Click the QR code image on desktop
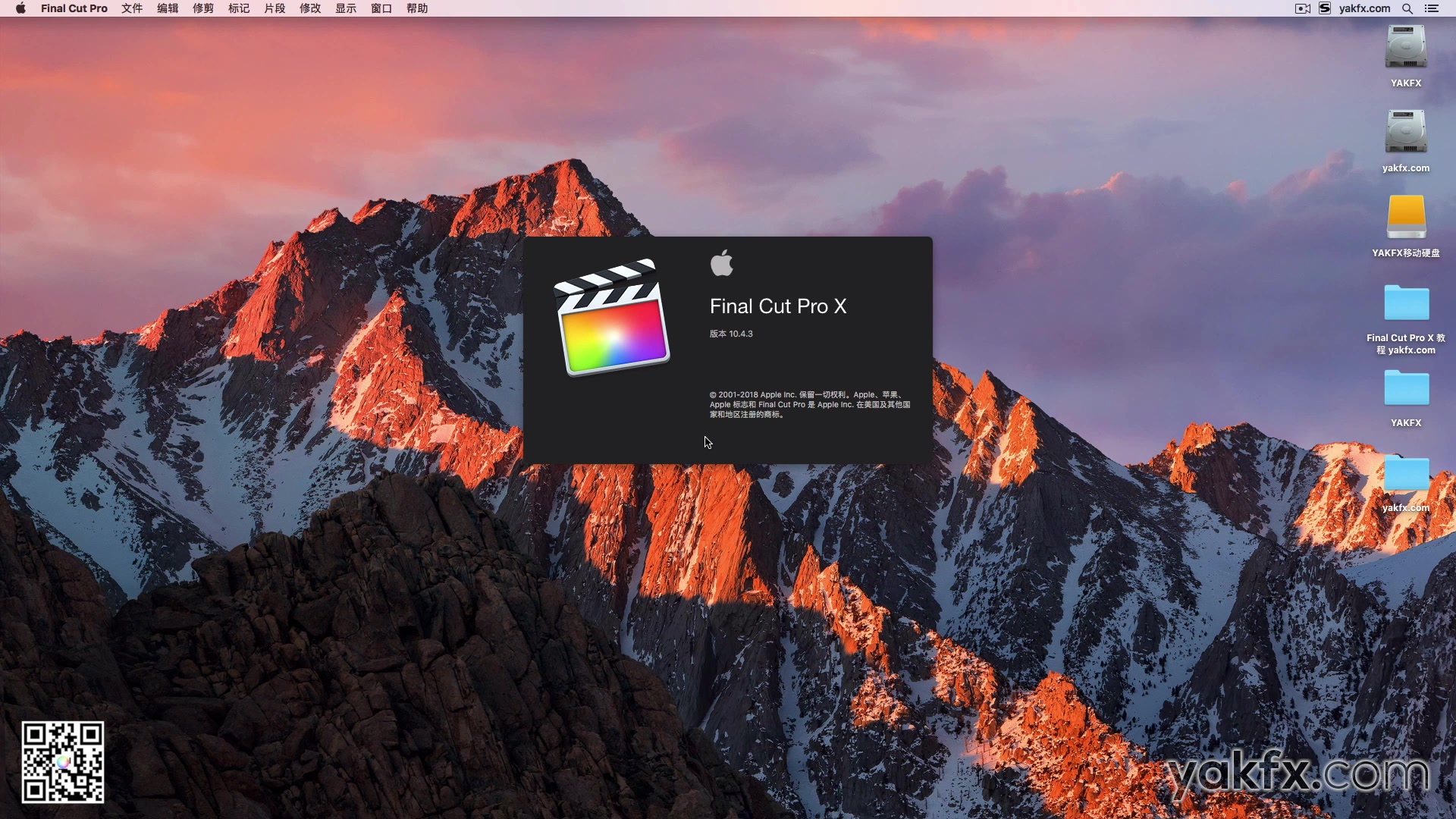1456x819 pixels. click(x=62, y=762)
